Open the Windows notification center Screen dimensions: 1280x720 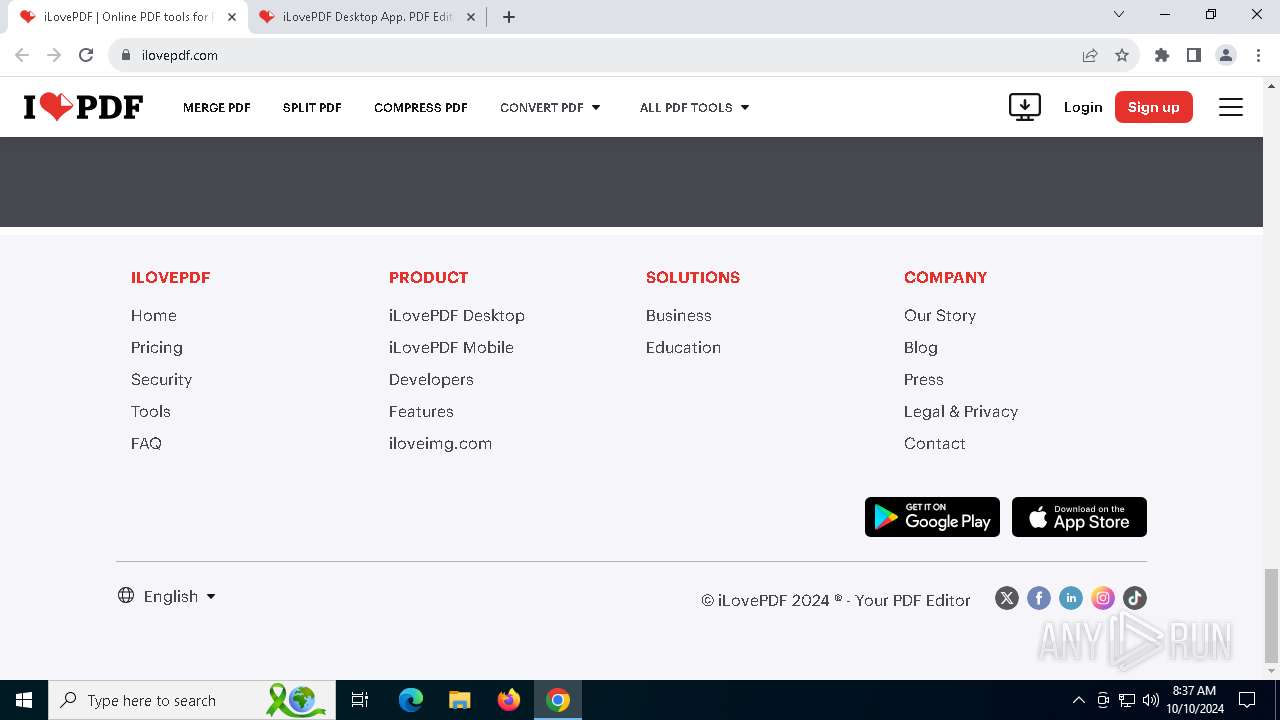[1247, 700]
